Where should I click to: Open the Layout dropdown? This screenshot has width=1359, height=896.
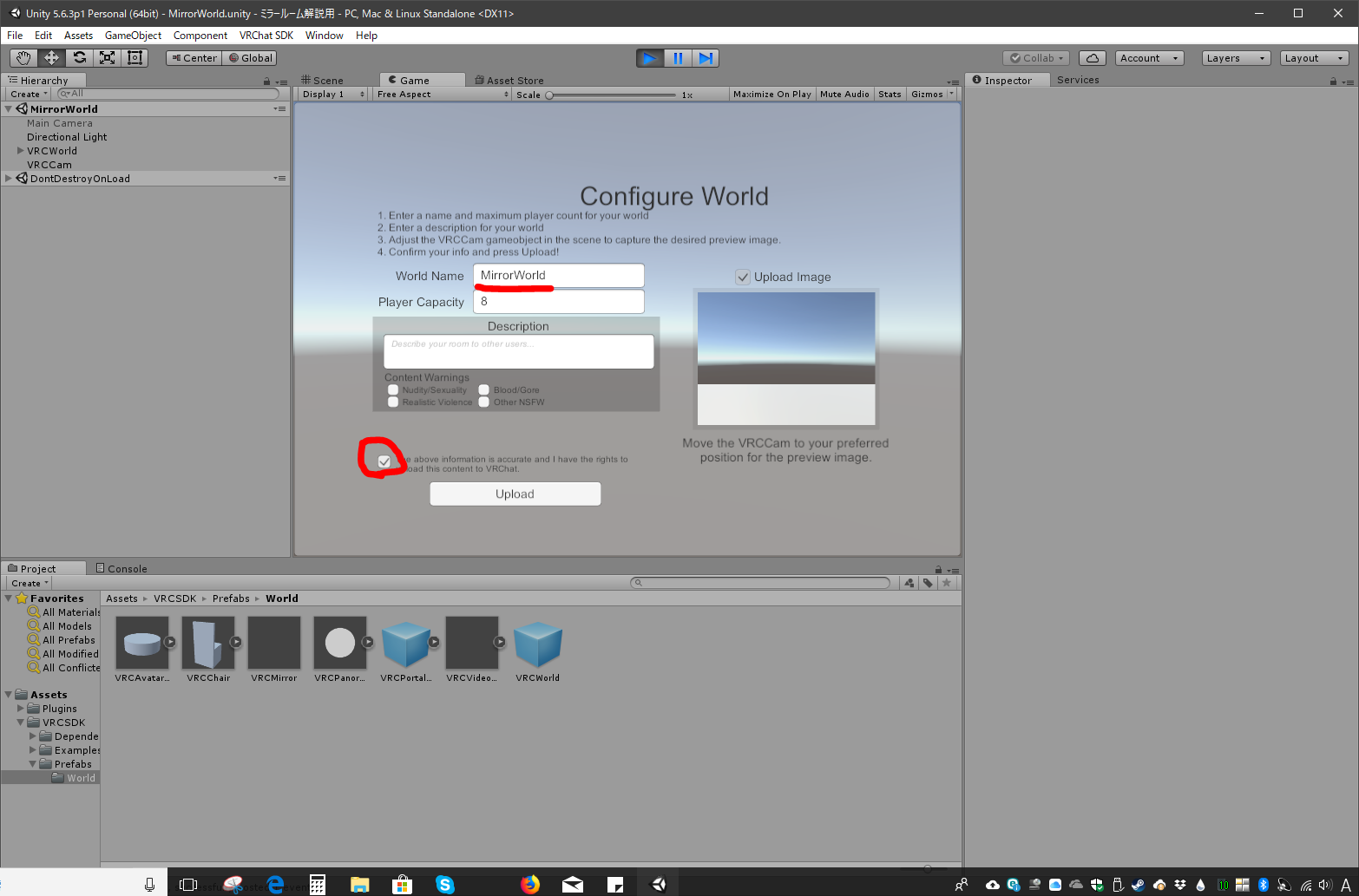pos(1314,58)
